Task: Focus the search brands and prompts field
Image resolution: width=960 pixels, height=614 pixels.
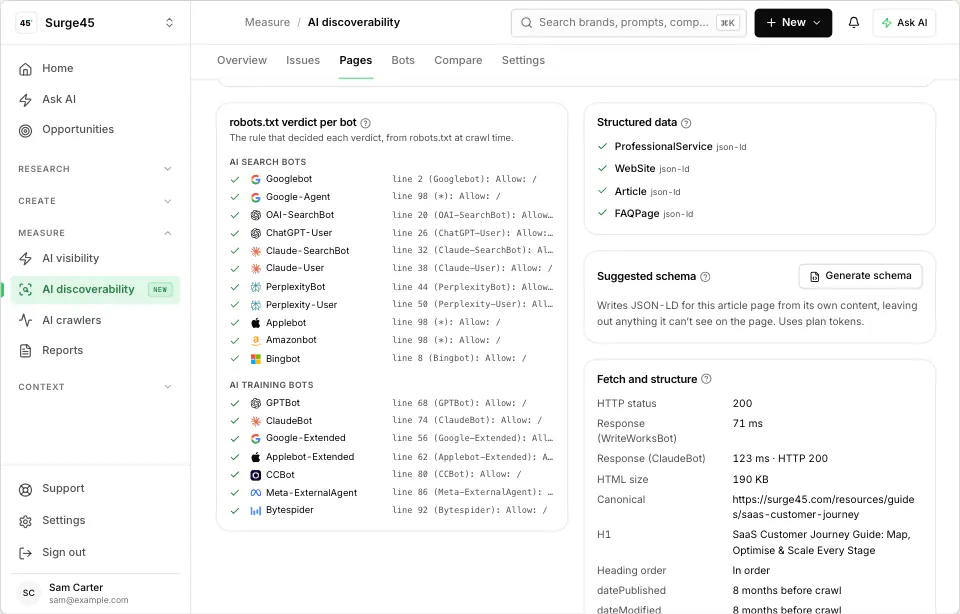Action: (x=628, y=23)
